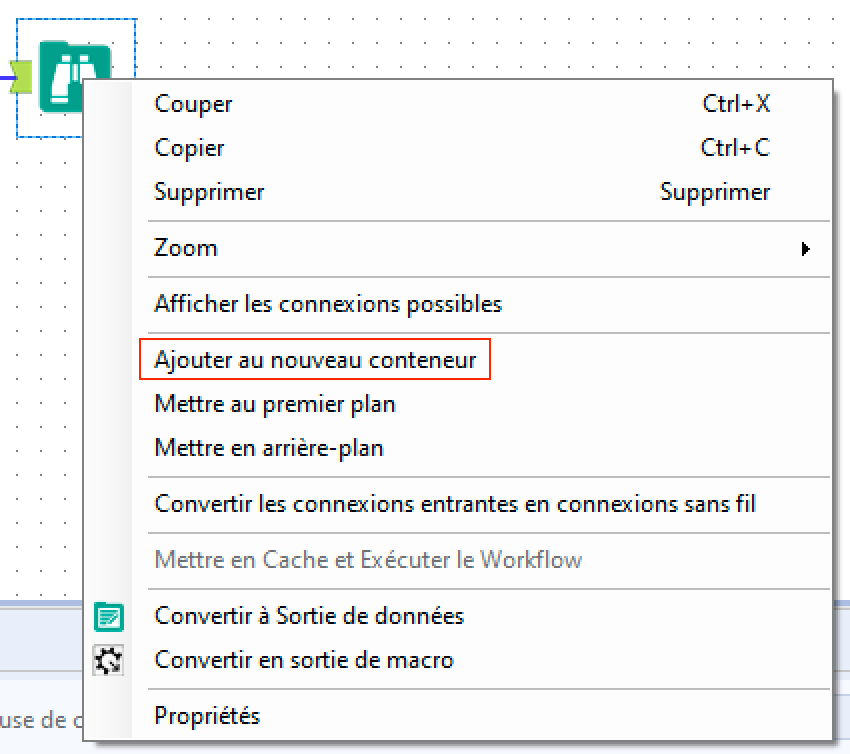Pick the Supprimer menu entry

tap(209, 192)
